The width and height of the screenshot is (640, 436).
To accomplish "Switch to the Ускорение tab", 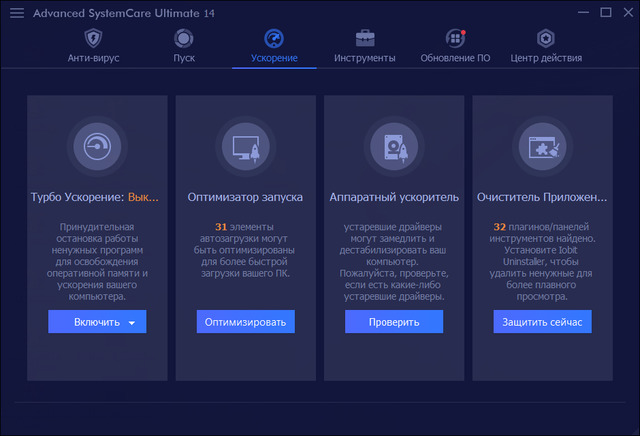I will point(274,58).
